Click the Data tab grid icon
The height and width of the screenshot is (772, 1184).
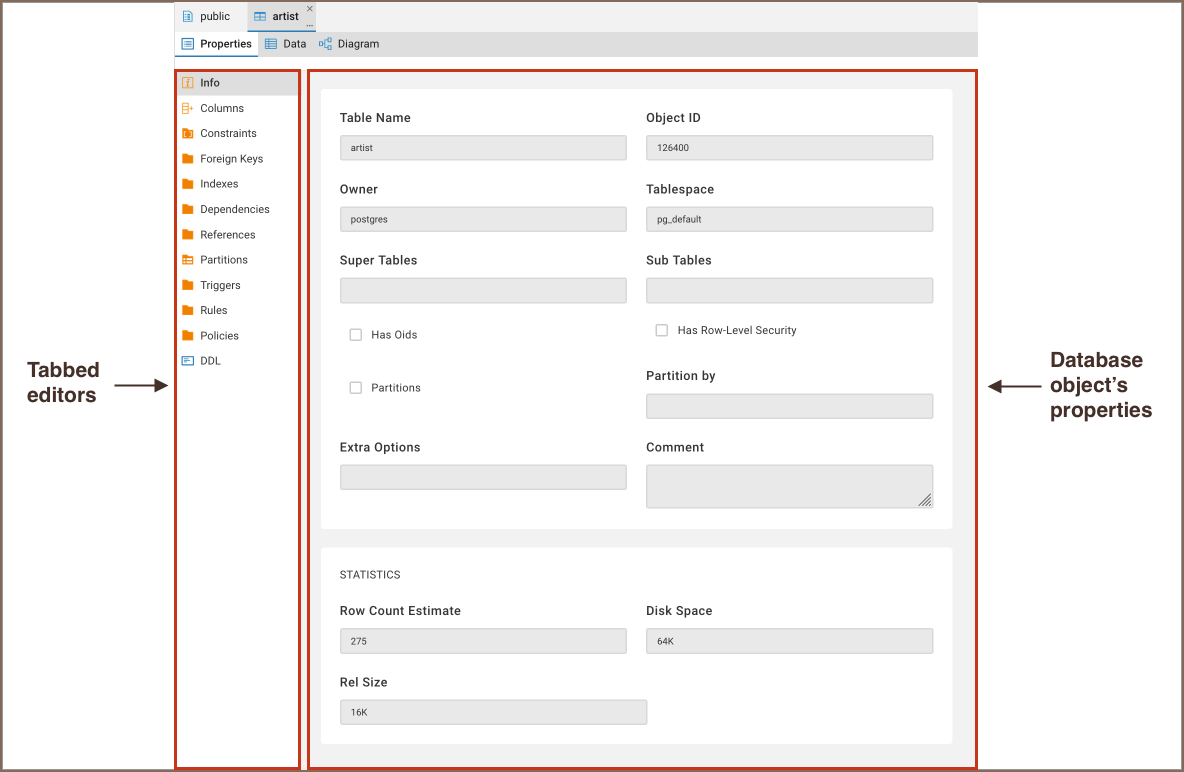[271, 44]
